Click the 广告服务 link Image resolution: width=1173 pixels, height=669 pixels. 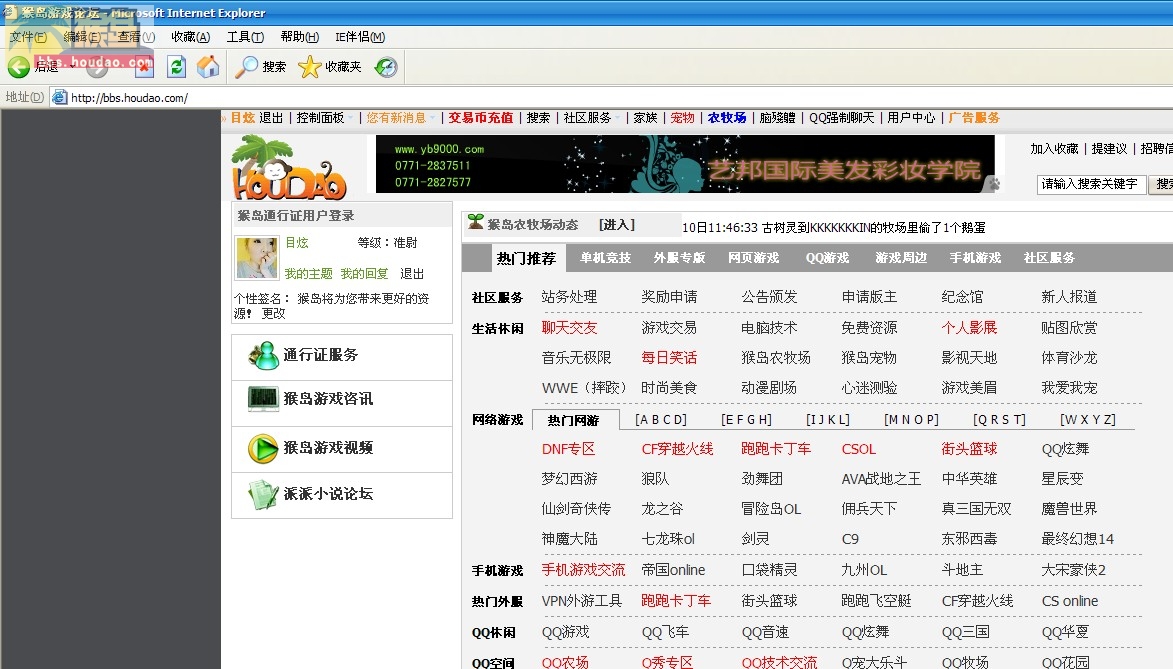[x=974, y=118]
